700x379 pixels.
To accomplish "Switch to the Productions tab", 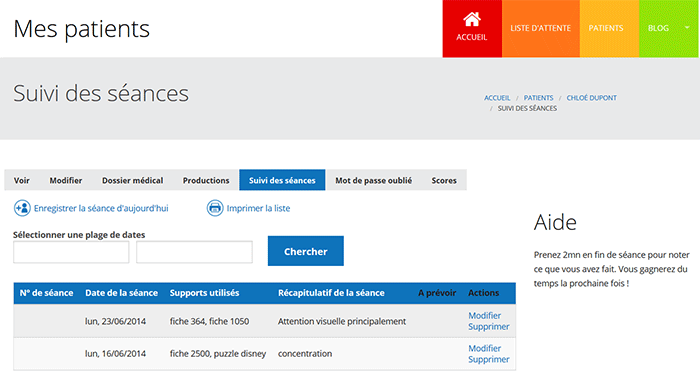I will coord(206,180).
